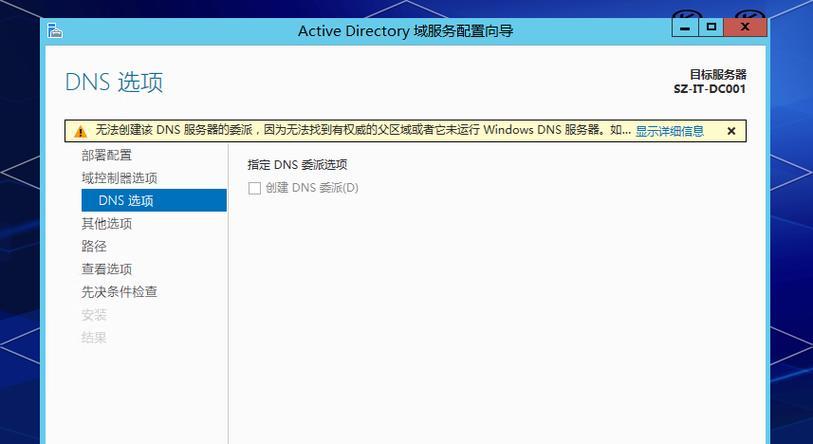Click the disabled 结果 step
813x444 pixels.
pyautogui.click(x=94, y=337)
